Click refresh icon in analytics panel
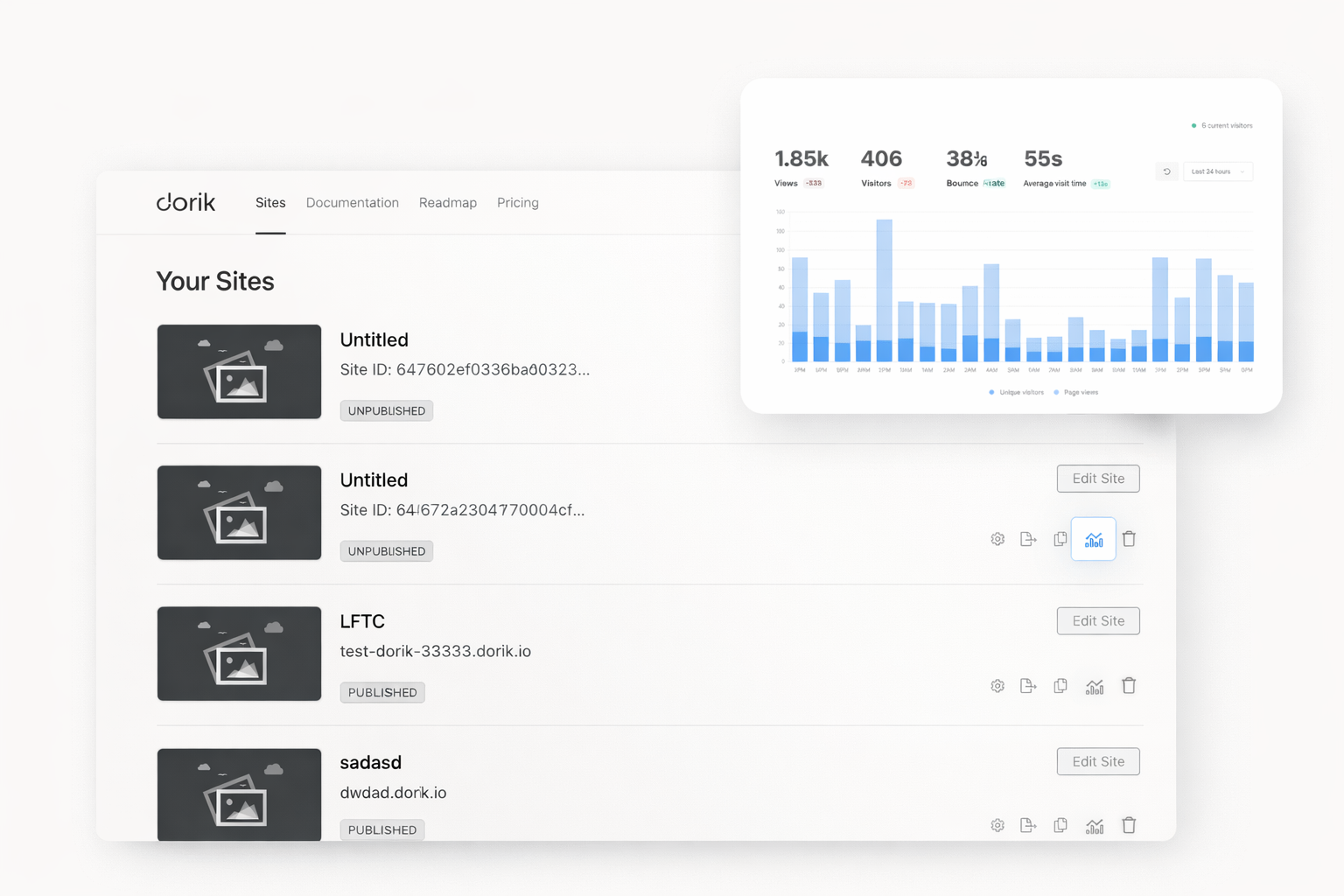The width and height of the screenshot is (1344, 896). tap(1166, 171)
